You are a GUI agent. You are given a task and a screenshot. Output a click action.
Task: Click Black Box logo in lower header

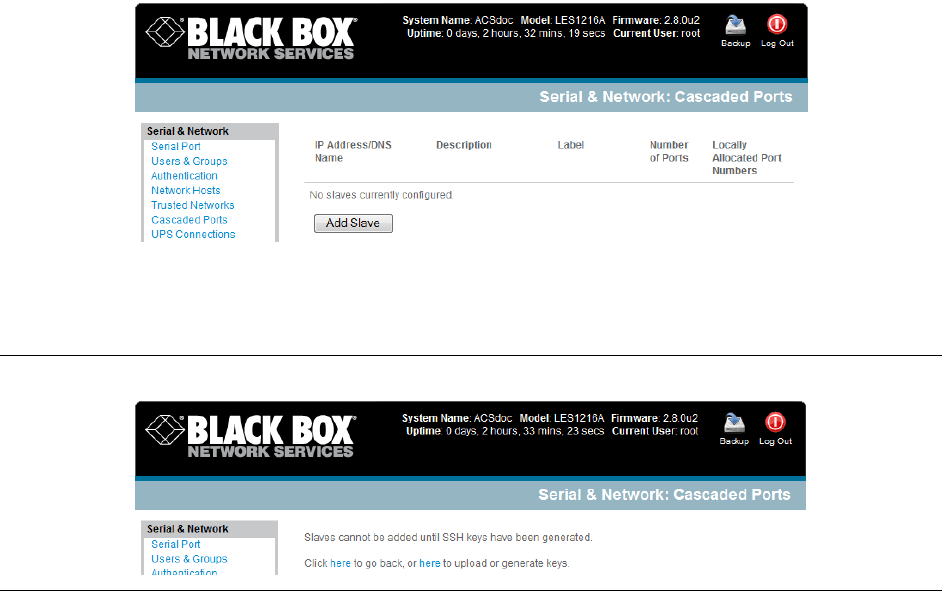tap(251, 436)
